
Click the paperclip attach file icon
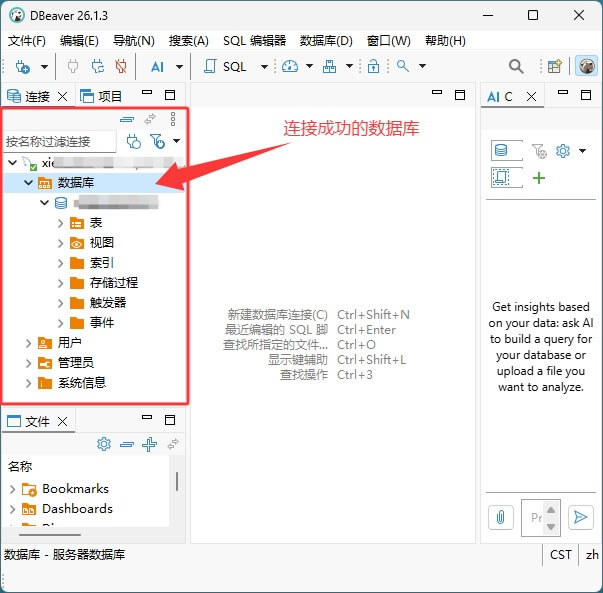(x=500, y=517)
